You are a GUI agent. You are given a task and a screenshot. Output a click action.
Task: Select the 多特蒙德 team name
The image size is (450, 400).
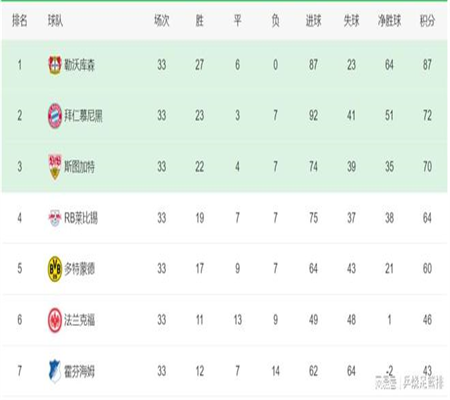coord(79,269)
